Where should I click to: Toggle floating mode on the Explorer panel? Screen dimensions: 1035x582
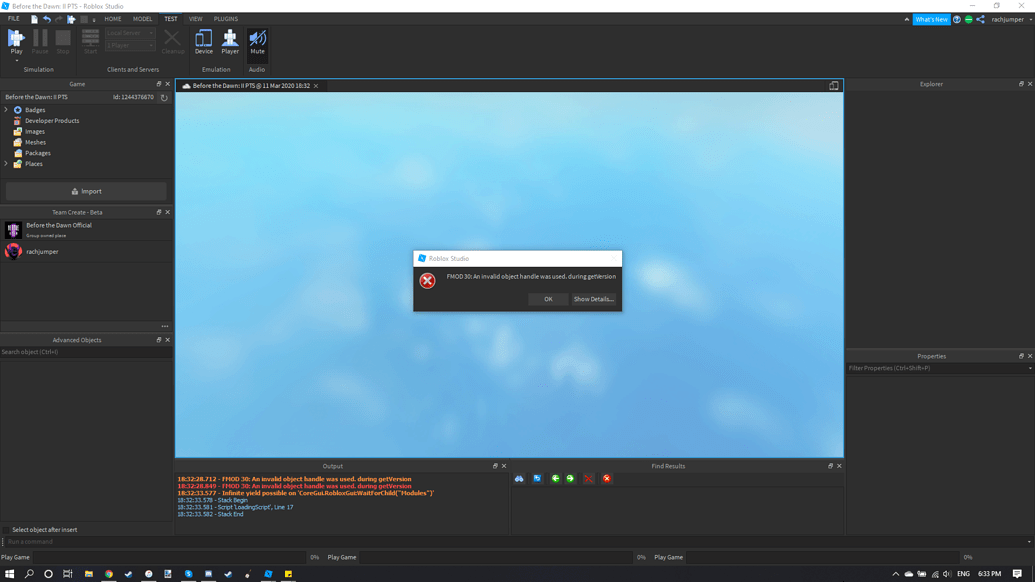click(x=1021, y=84)
